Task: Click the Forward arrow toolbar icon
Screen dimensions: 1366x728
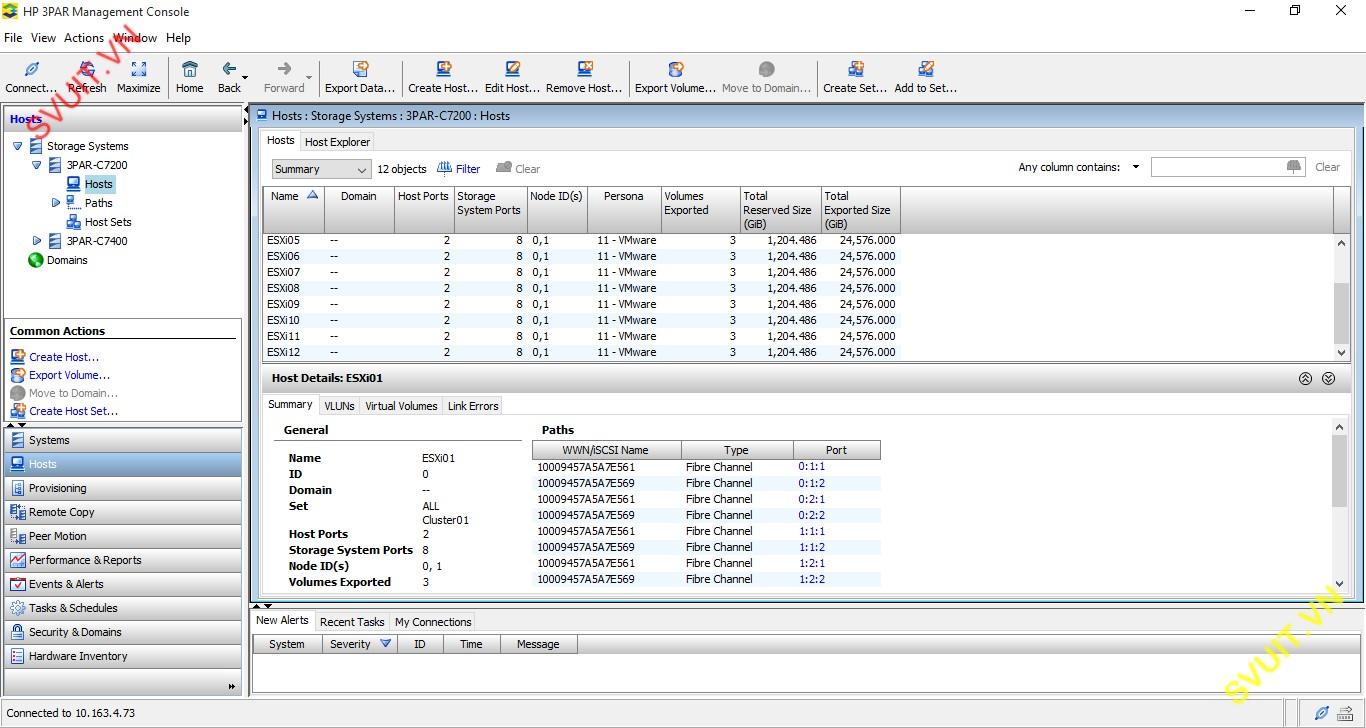Action: click(x=284, y=69)
